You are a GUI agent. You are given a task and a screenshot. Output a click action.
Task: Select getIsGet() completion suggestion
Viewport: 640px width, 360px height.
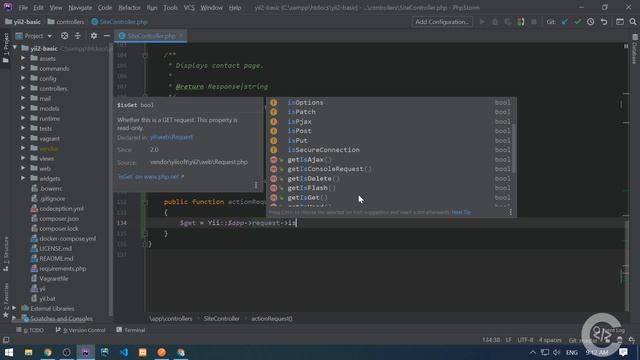pyautogui.click(x=390, y=198)
